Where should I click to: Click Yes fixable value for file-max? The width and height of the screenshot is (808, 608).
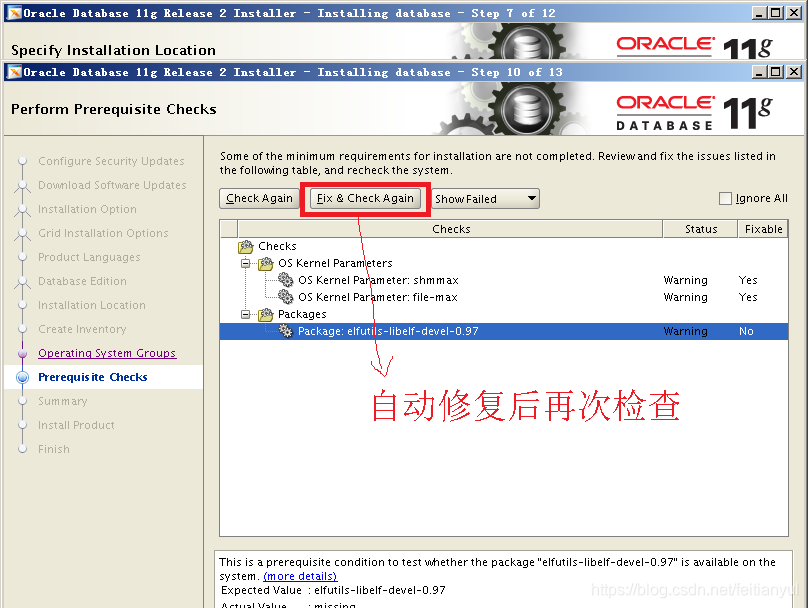(x=748, y=297)
